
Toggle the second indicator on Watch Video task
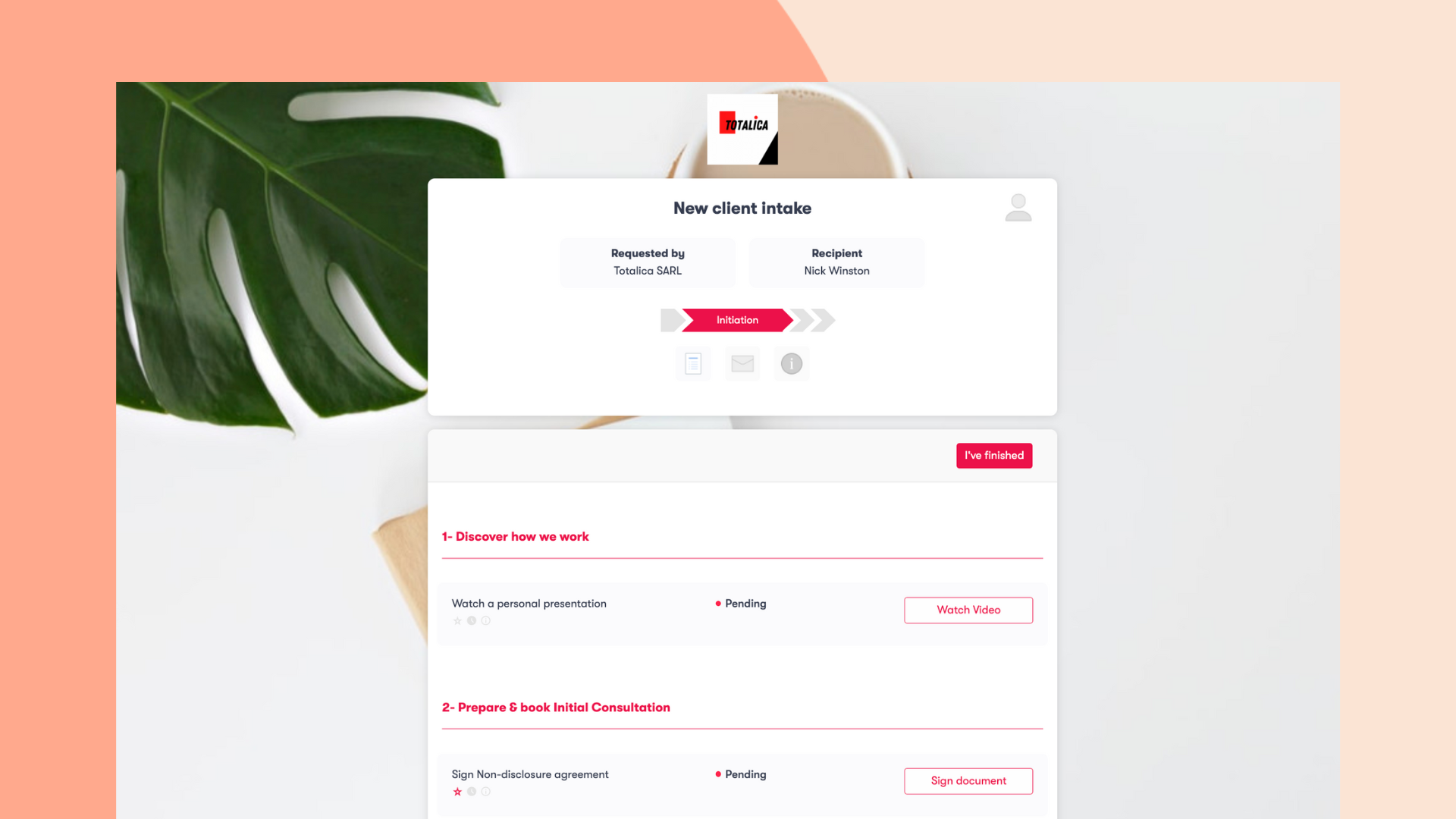tap(472, 620)
